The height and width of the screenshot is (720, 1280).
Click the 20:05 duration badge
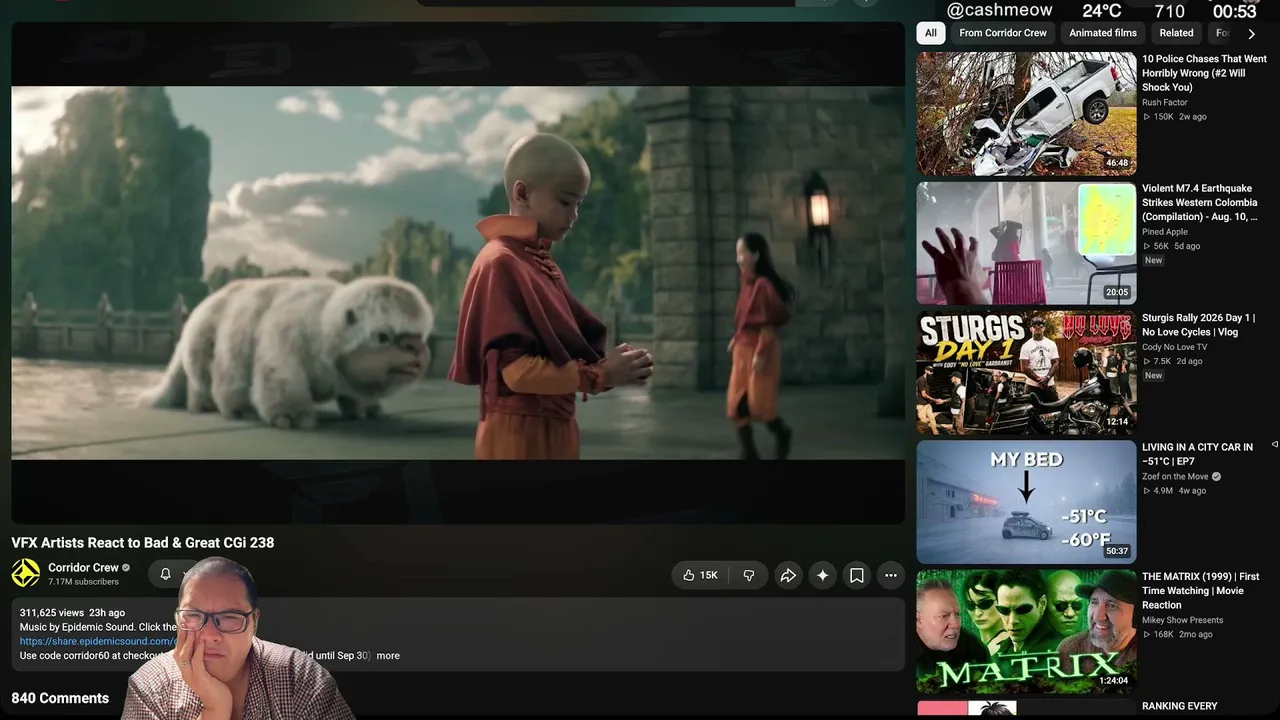point(1117,292)
